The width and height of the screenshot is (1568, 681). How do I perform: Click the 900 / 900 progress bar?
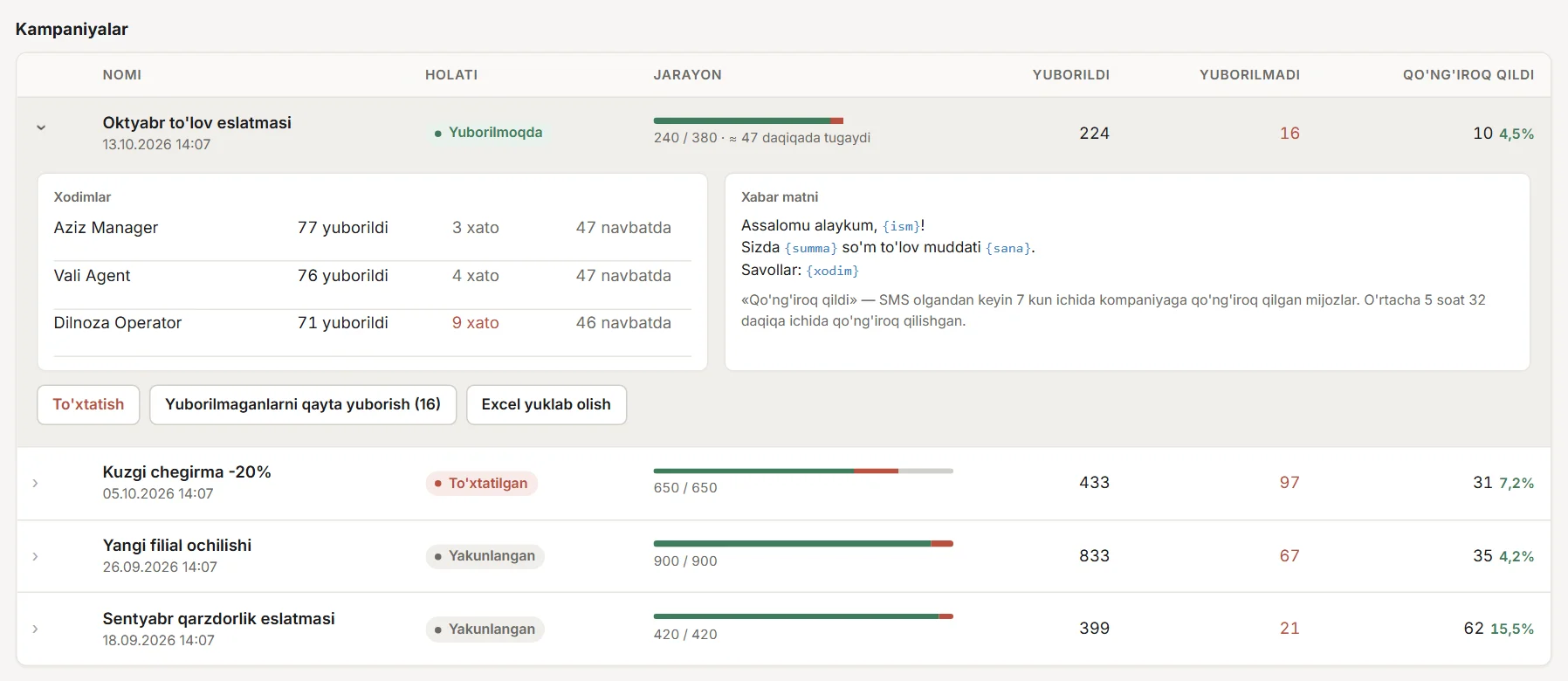click(803, 543)
